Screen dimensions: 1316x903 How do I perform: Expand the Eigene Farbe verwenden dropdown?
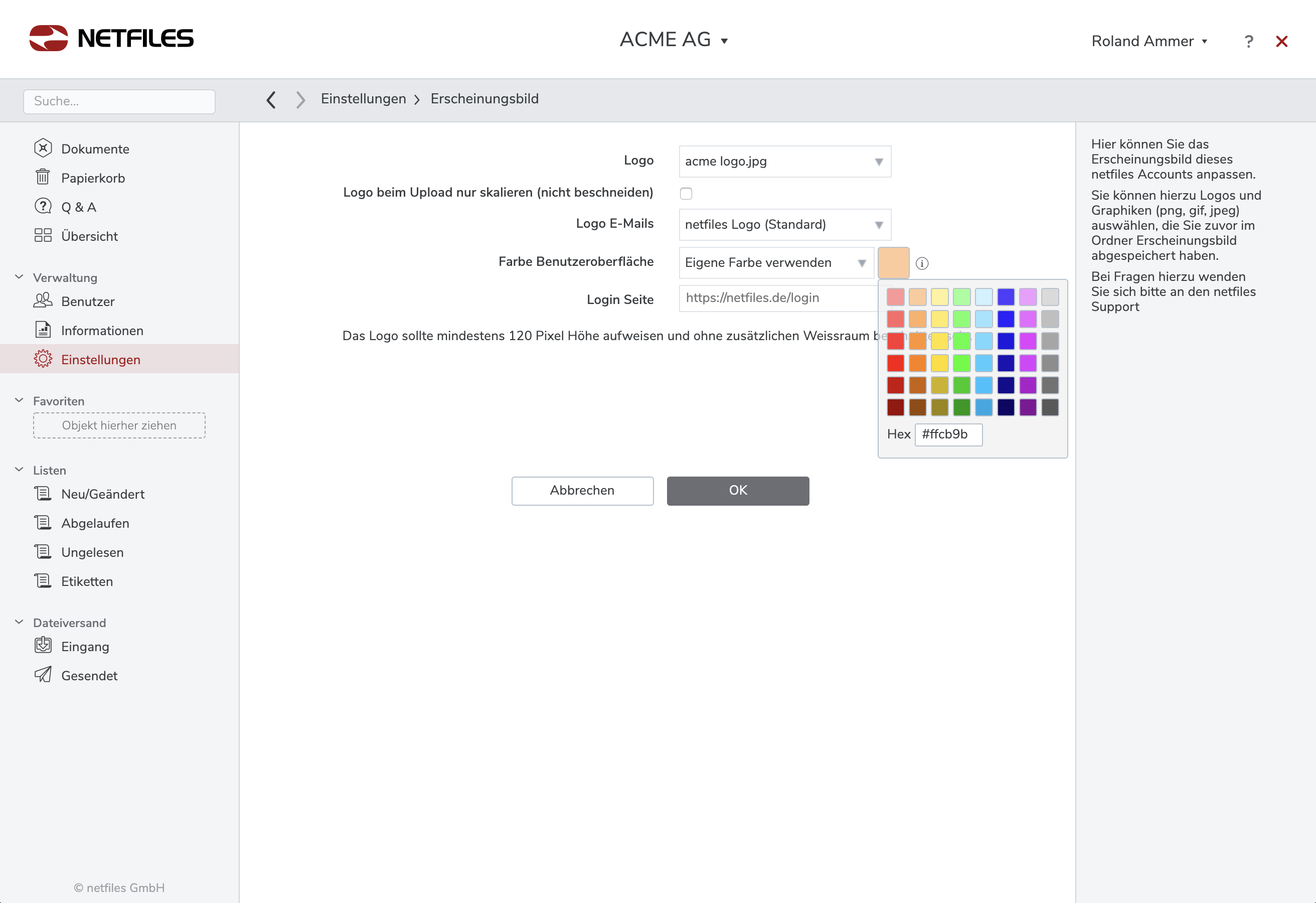(x=776, y=263)
